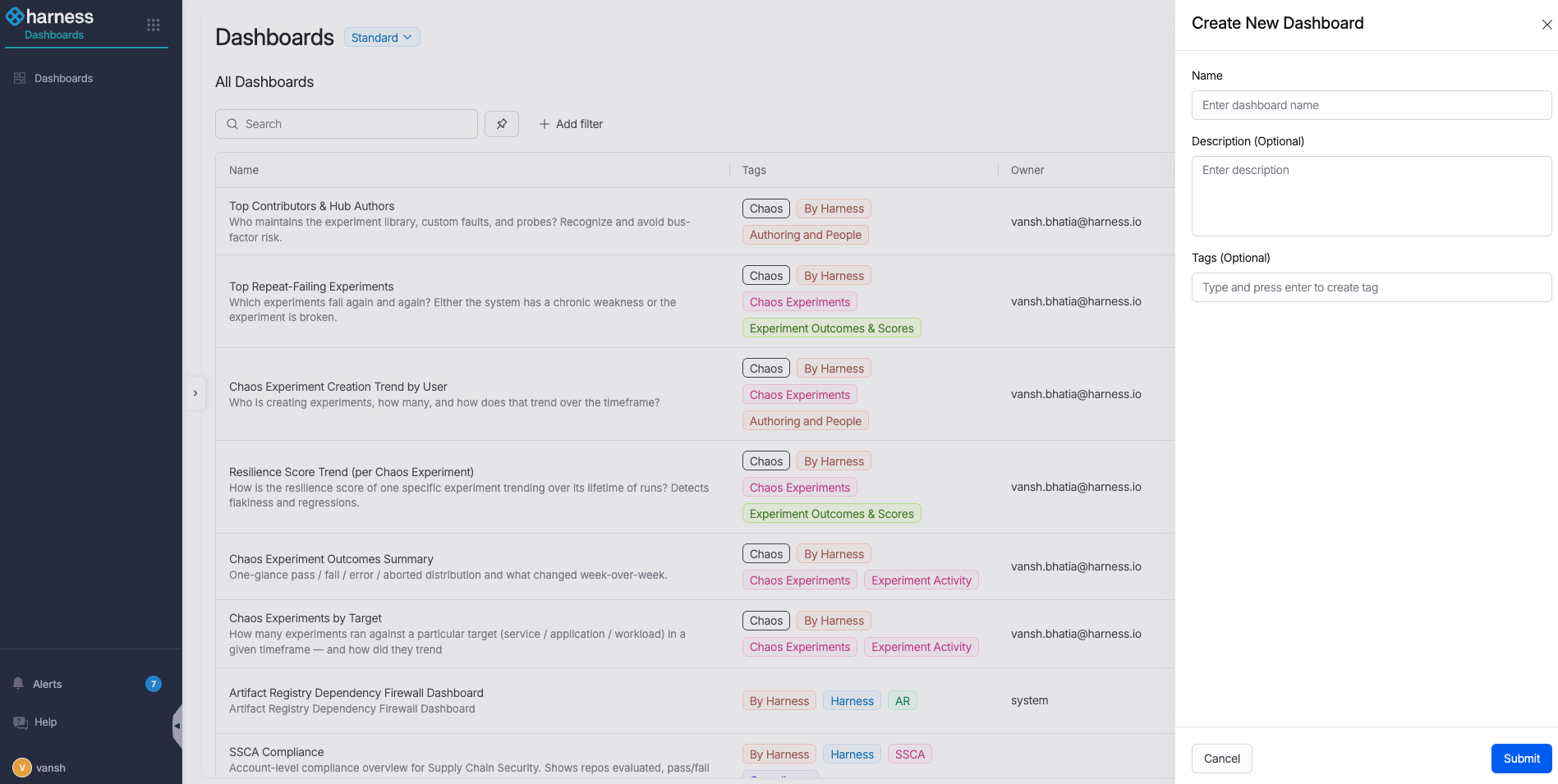
Task: Click Chaos Experiments tag on Creation Trend row
Action: click(800, 395)
